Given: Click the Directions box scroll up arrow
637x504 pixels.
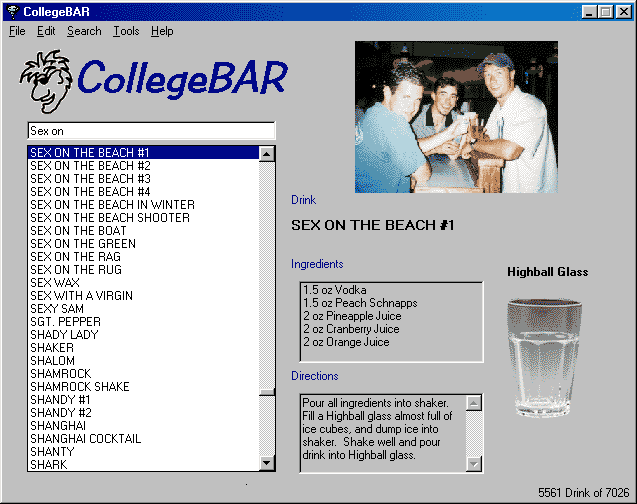Looking at the screenshot, I should point(474,403).
